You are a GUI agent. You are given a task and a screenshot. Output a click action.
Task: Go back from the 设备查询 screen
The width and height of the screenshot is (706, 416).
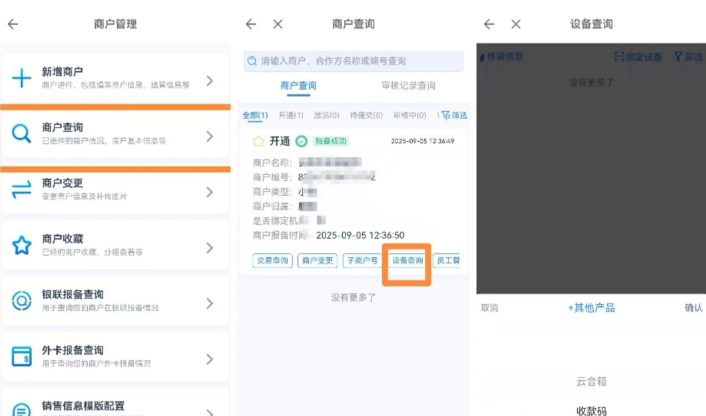coord(489,24)
